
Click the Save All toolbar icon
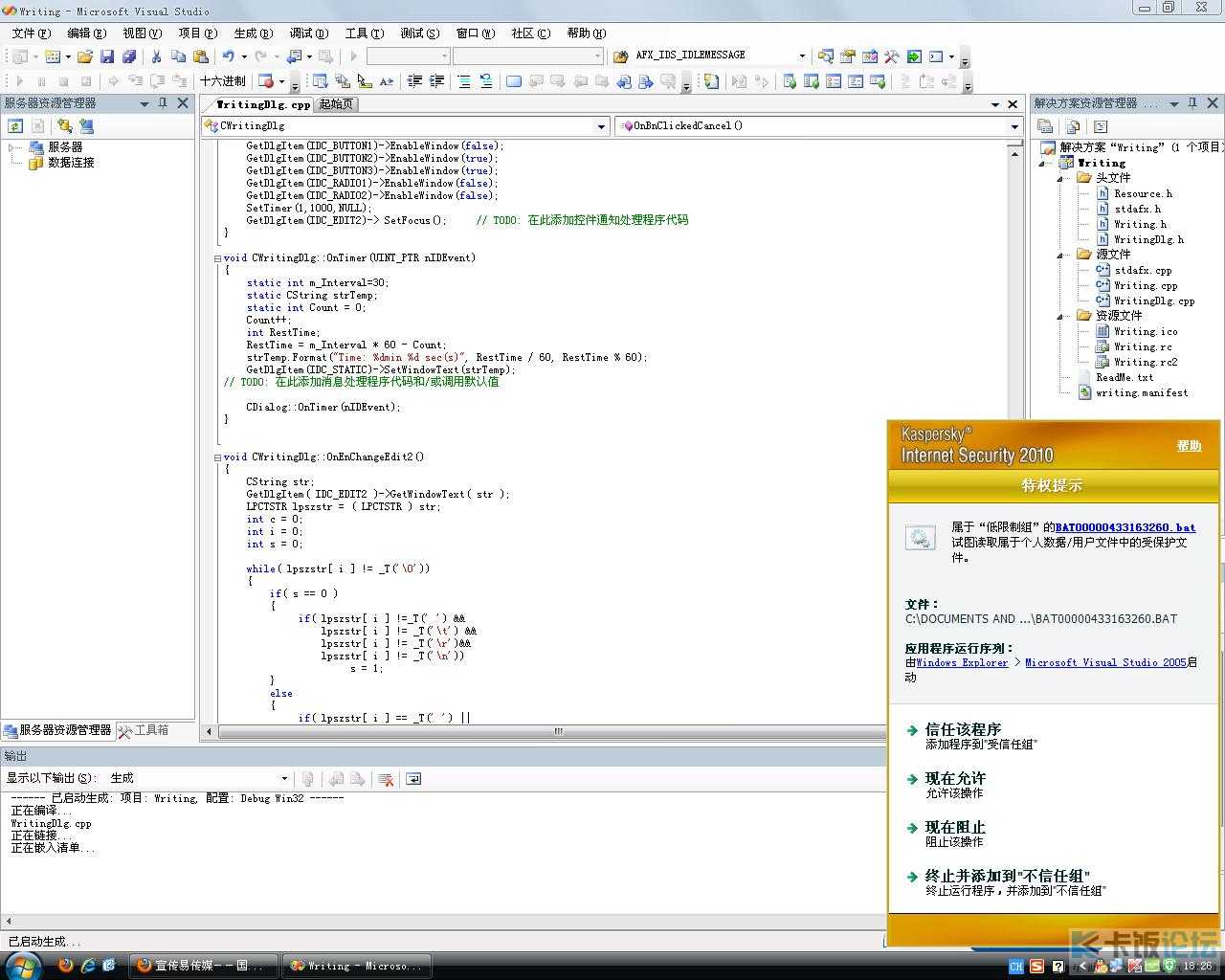coord(129,56)
